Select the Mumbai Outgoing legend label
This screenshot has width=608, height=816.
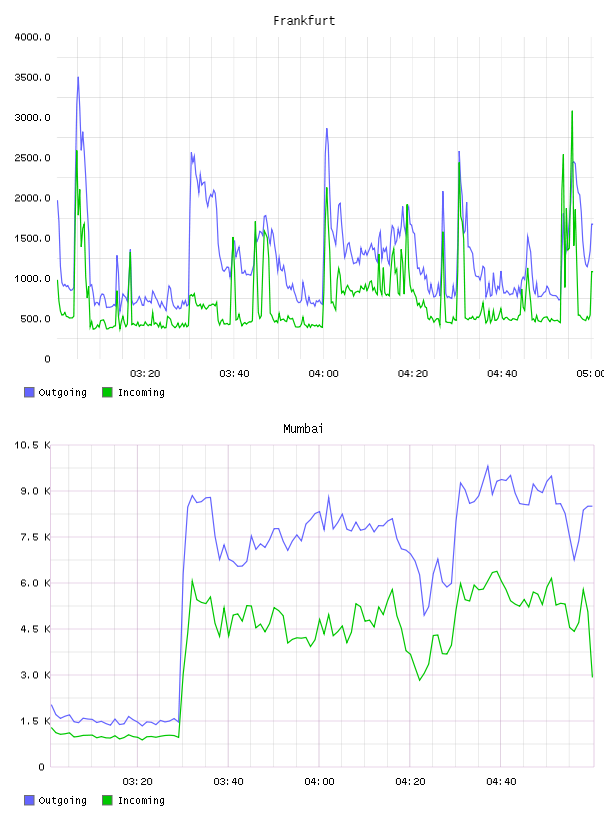point(62,801)
